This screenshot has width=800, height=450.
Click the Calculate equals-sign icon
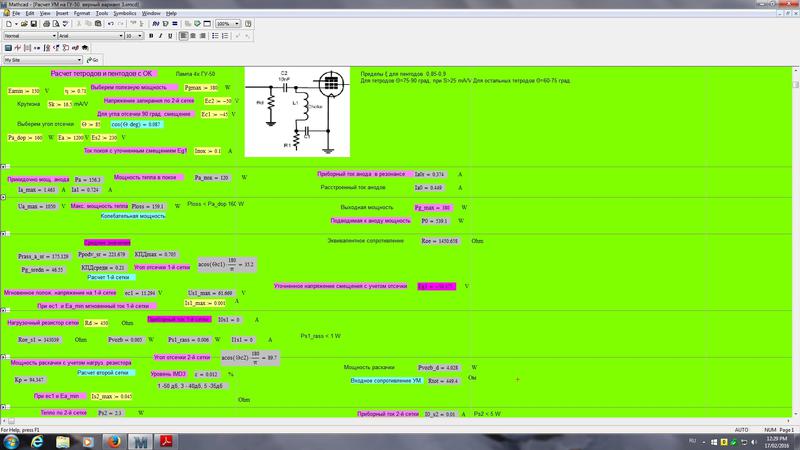point(174,23)
